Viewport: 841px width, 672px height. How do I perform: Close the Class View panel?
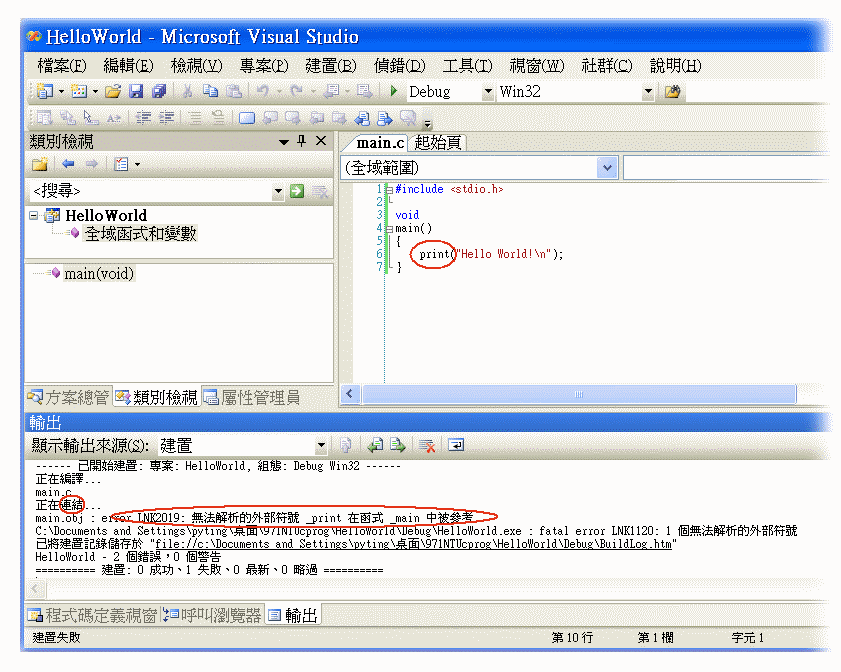pyautogui.click(x=321, y=141)
